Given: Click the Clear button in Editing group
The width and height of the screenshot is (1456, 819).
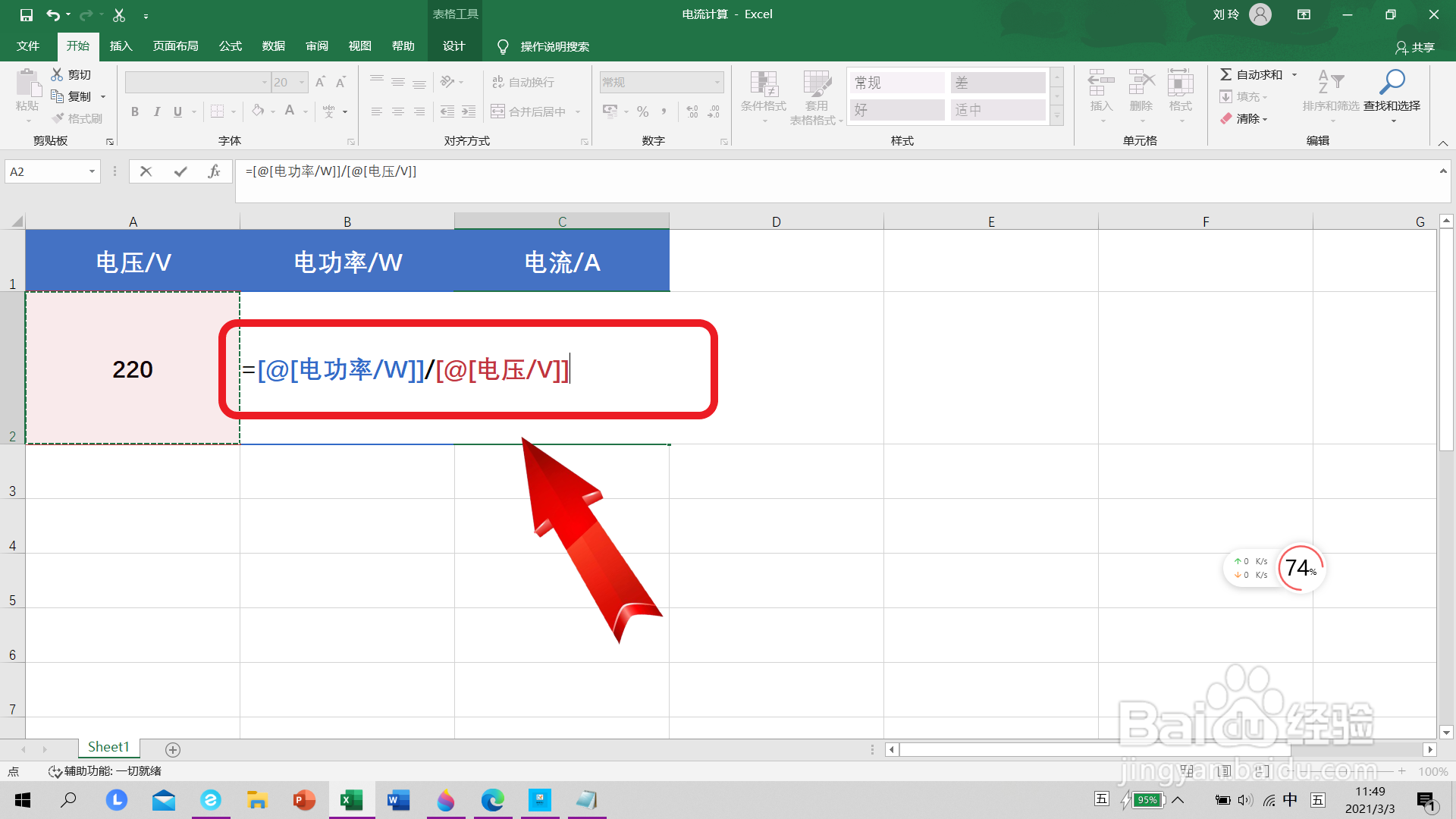Looking at the screenshot, I should [x=1244, y=118].
